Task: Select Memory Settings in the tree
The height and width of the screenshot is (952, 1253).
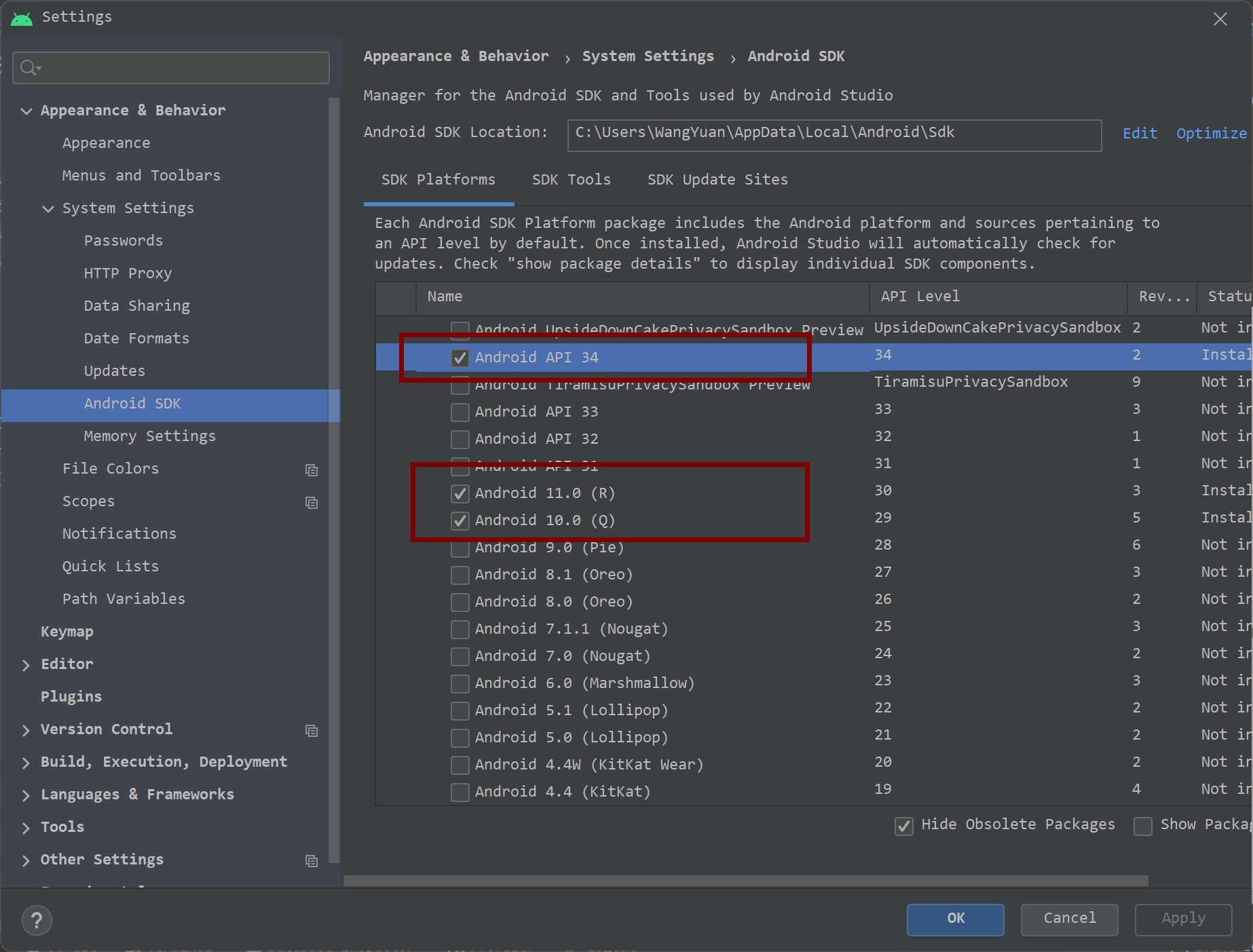Action: pos(150,436)
